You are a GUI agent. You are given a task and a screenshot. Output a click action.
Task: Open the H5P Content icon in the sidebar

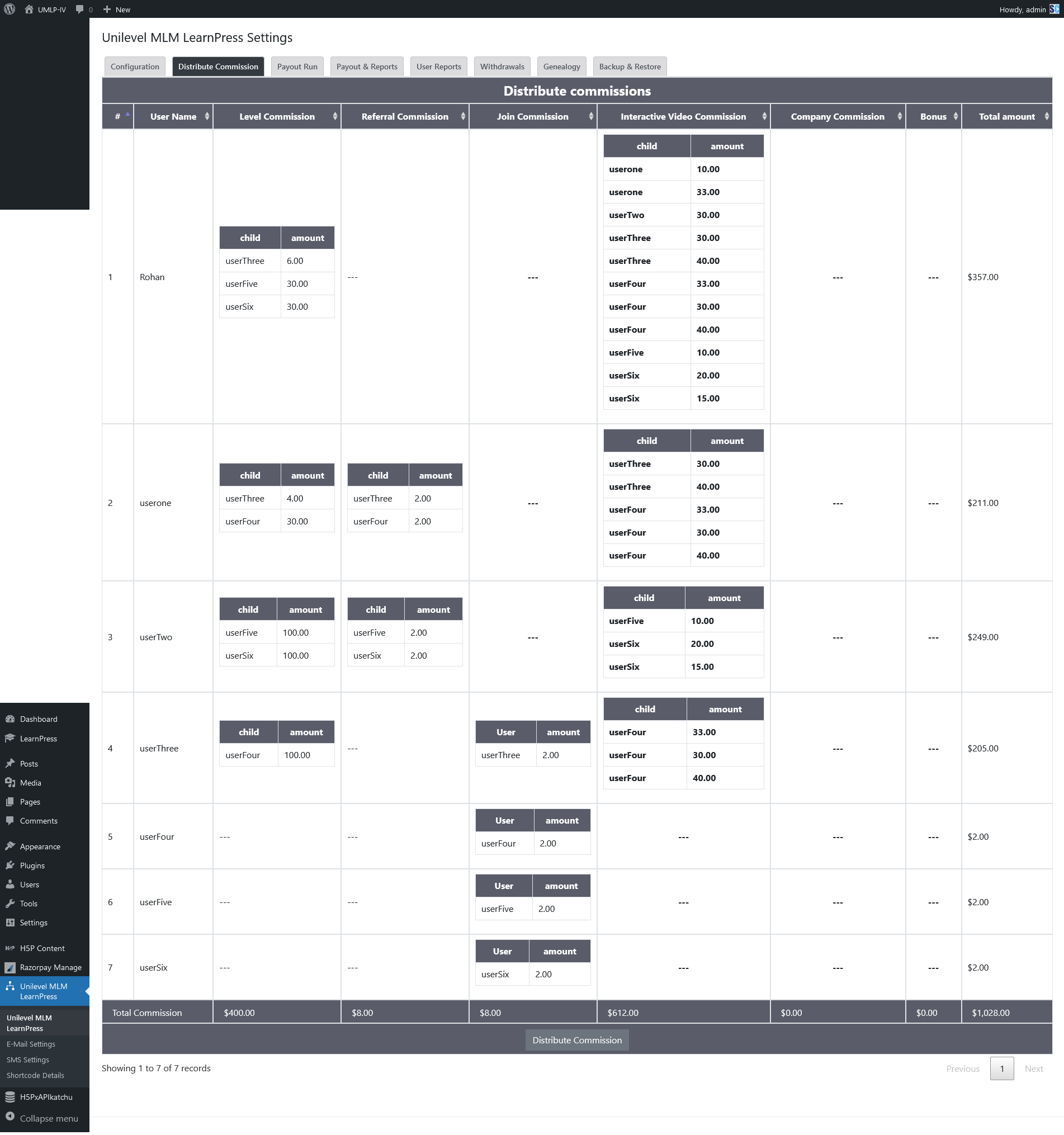pyautogui.click(x=10, y=948)
